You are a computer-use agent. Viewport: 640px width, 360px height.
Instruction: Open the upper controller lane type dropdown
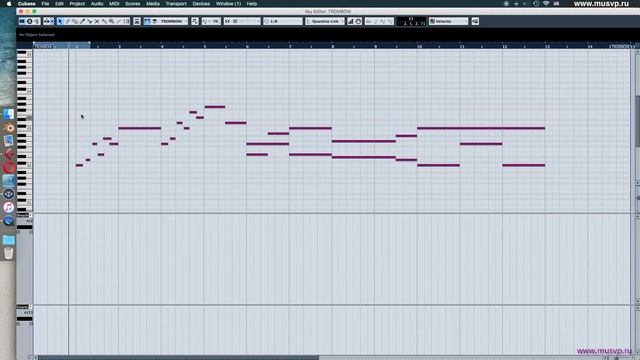(x=24, y=215)
